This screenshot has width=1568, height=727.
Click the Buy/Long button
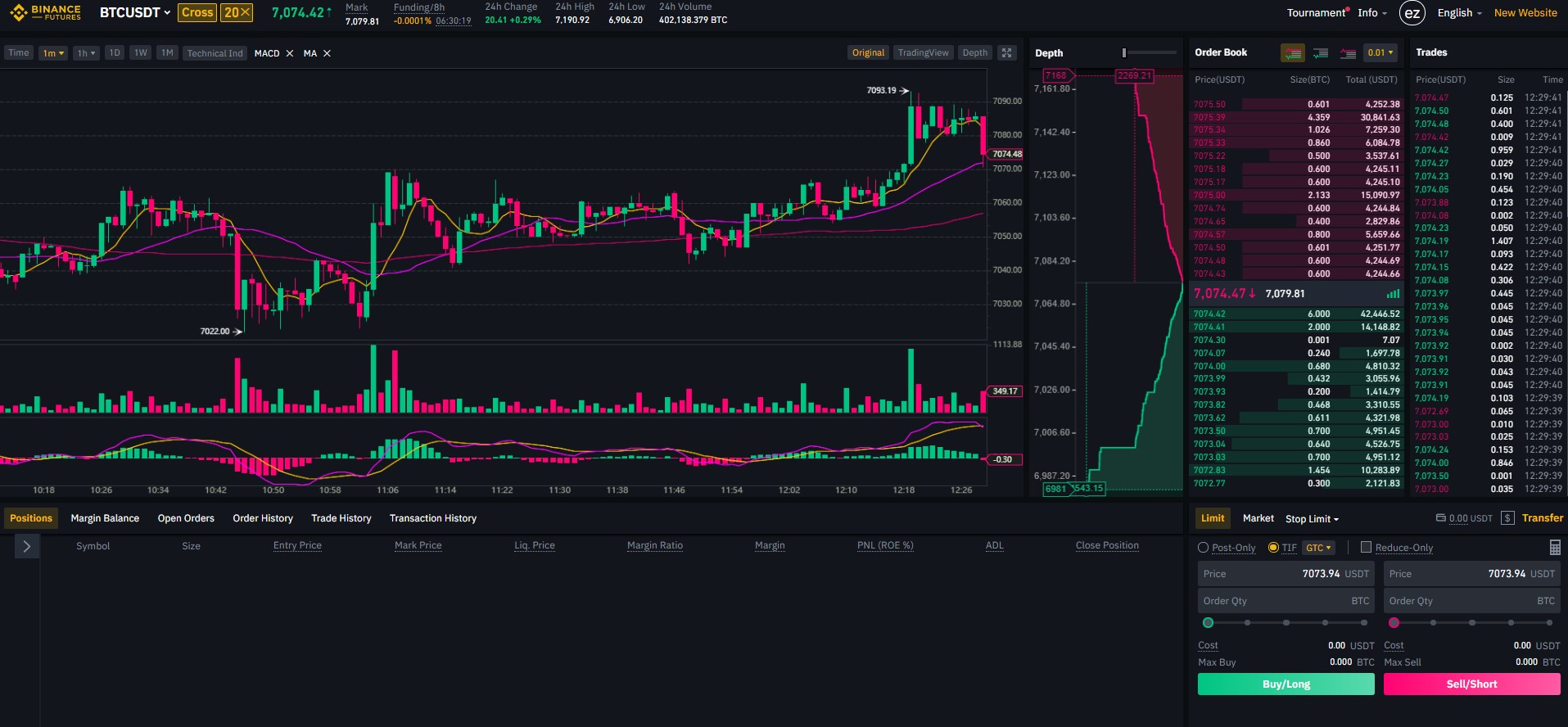1286,684
